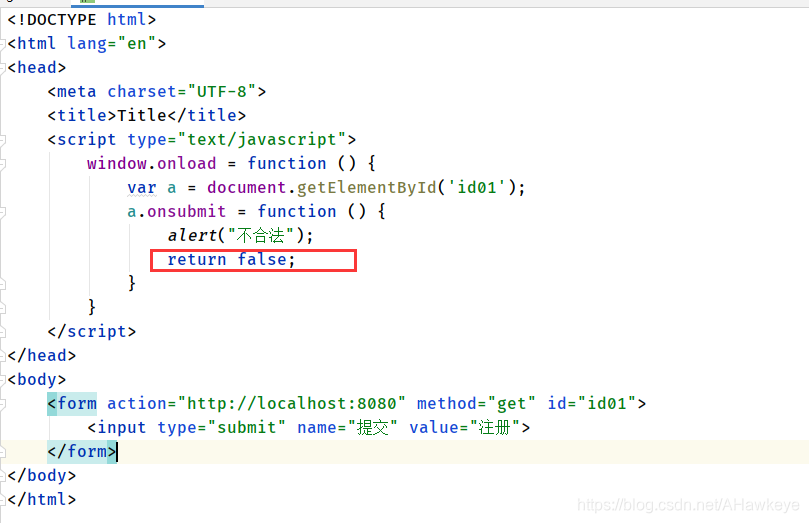Click the alert function call
The height and width of the screenshot is (523, 809).
(x=192, y=236)
